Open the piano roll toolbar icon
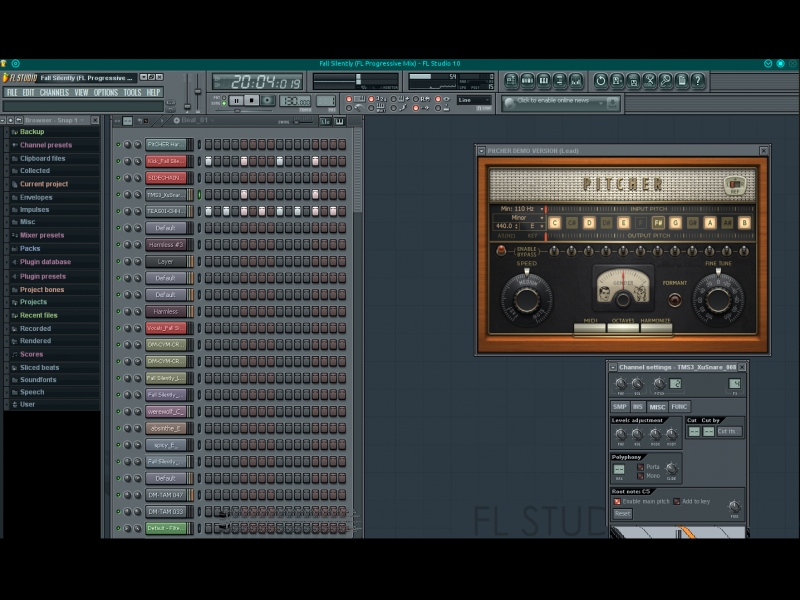 click(544, 81)
